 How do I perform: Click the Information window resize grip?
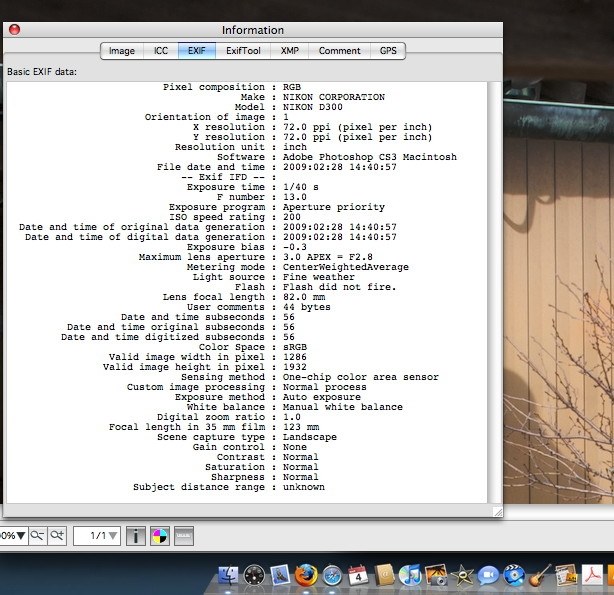coord(497,512)
